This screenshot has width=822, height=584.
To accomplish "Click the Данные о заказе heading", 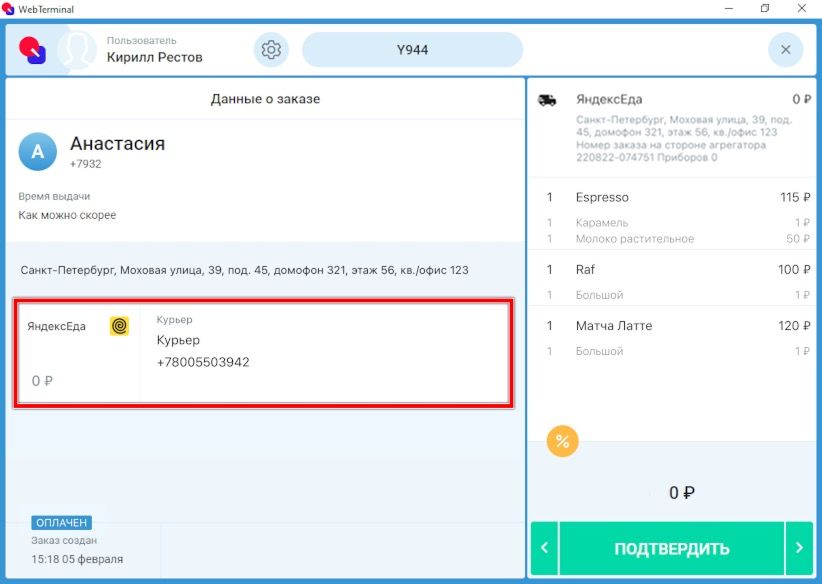I will tap(265, 99).
